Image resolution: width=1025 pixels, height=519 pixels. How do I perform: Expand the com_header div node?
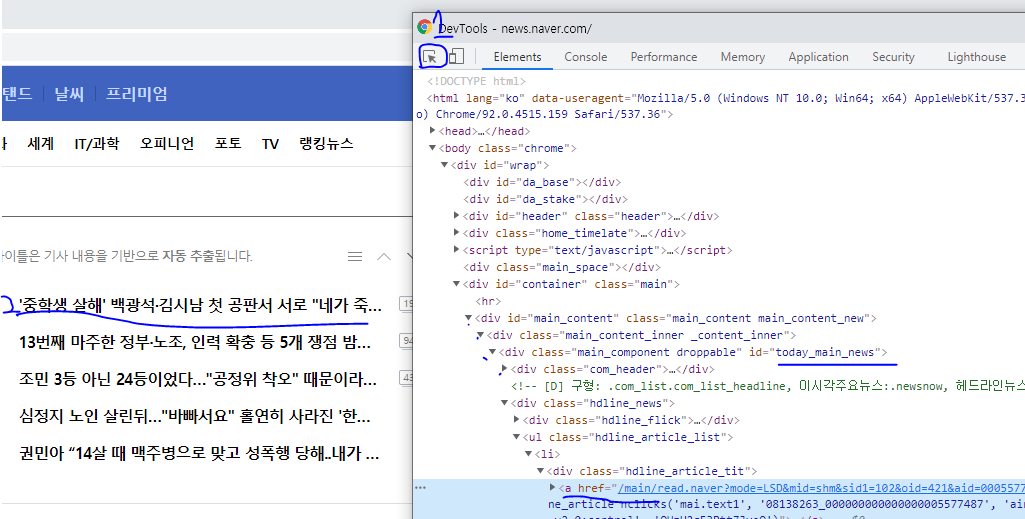pyautogui.click(x=504, y=369)
